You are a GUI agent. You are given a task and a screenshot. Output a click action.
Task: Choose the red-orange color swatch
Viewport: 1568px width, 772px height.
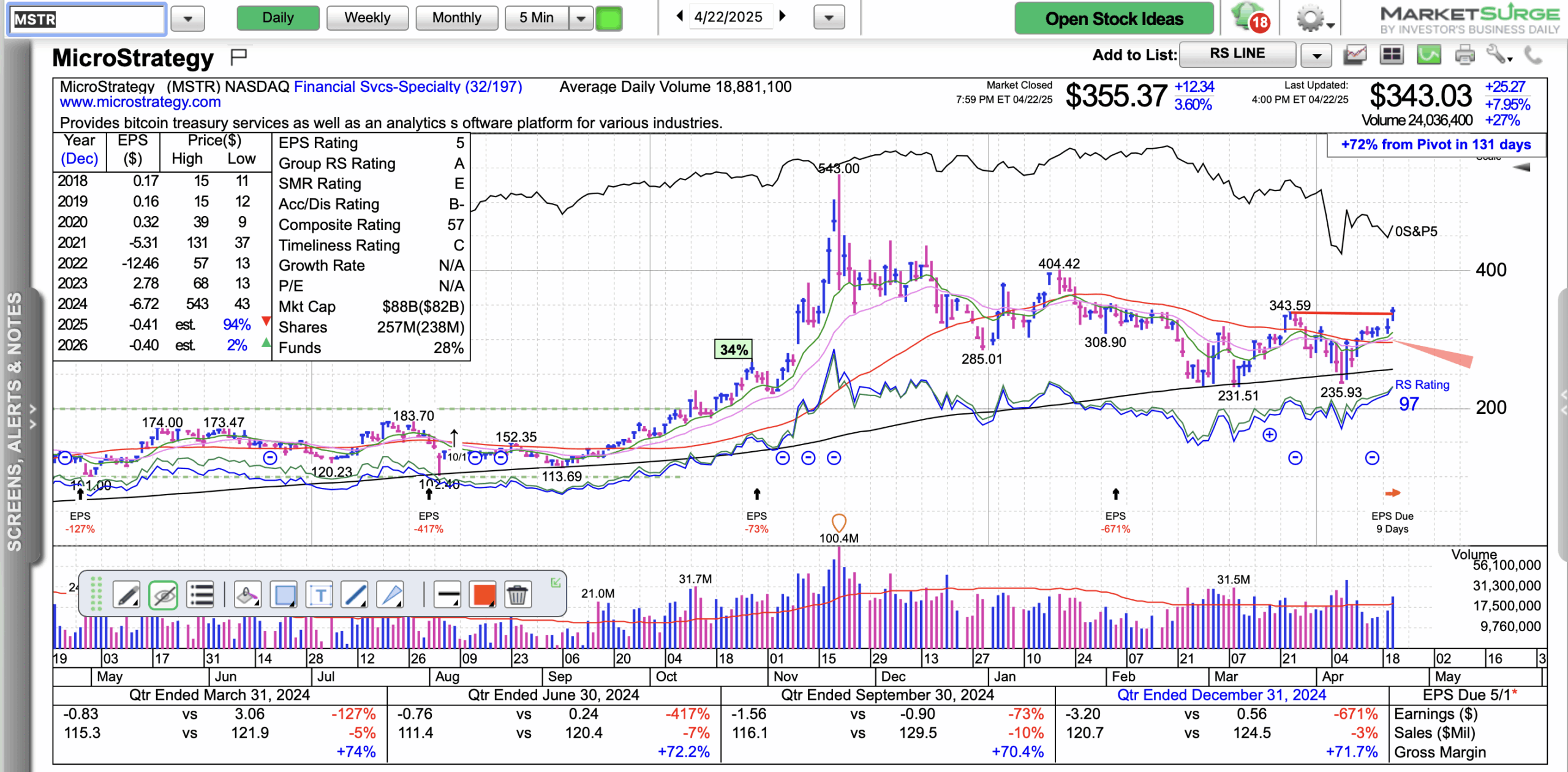pyautogui.click(x=483, y=594)
